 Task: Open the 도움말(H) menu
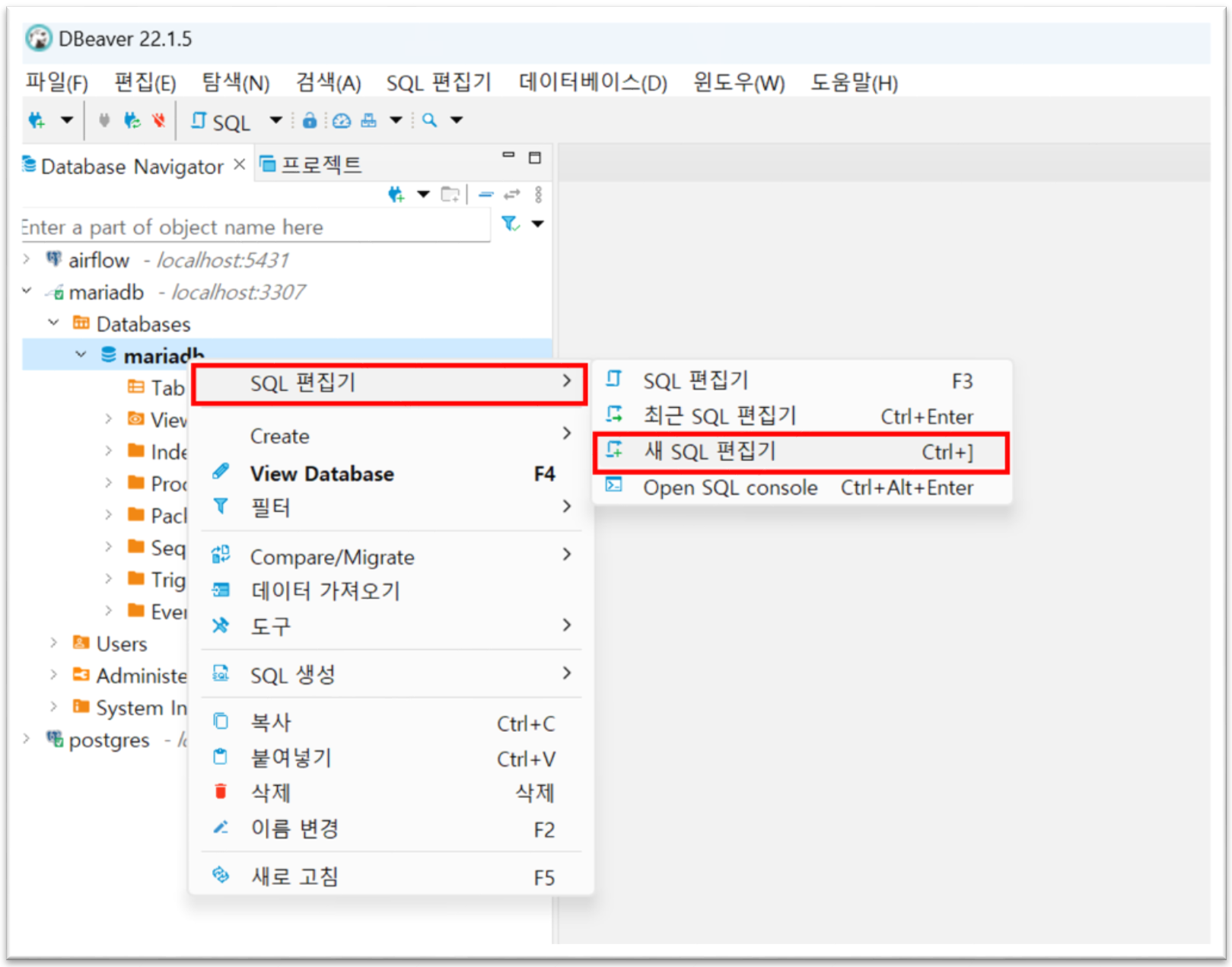[854, 82]
